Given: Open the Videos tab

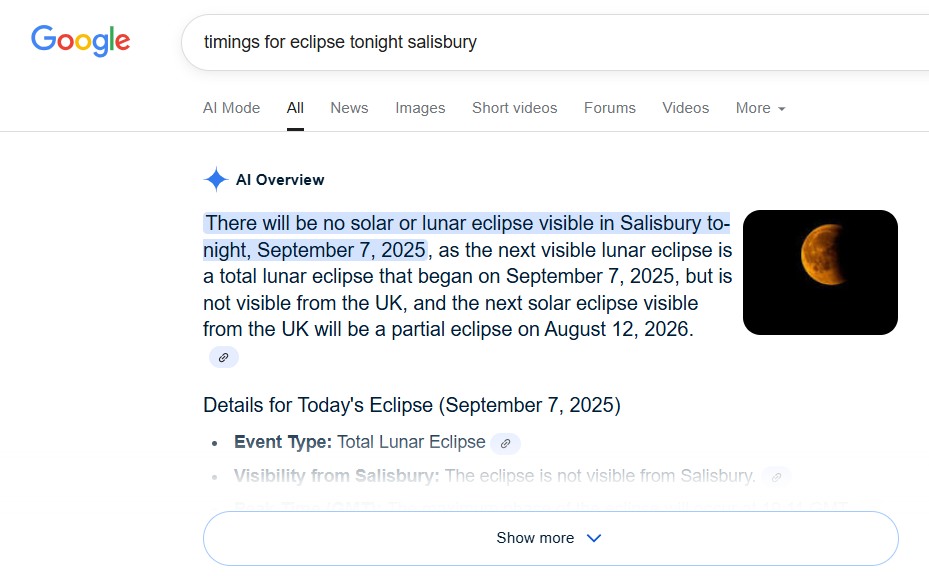Looking at the screenshot, I should pos(685,108).
